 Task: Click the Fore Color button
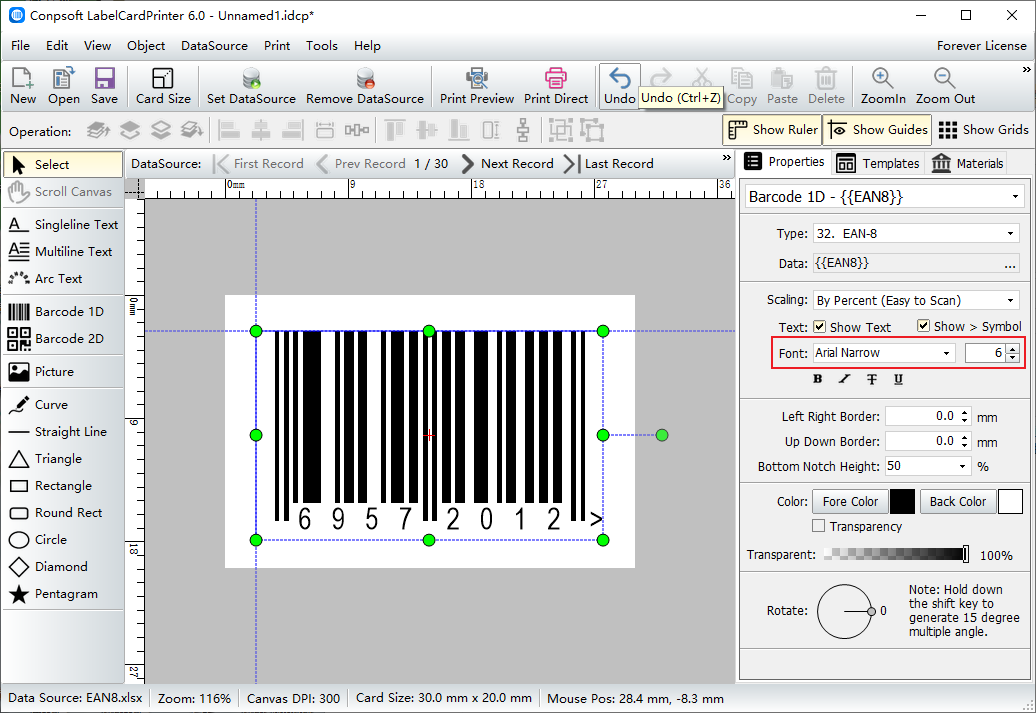click(850, 502)
